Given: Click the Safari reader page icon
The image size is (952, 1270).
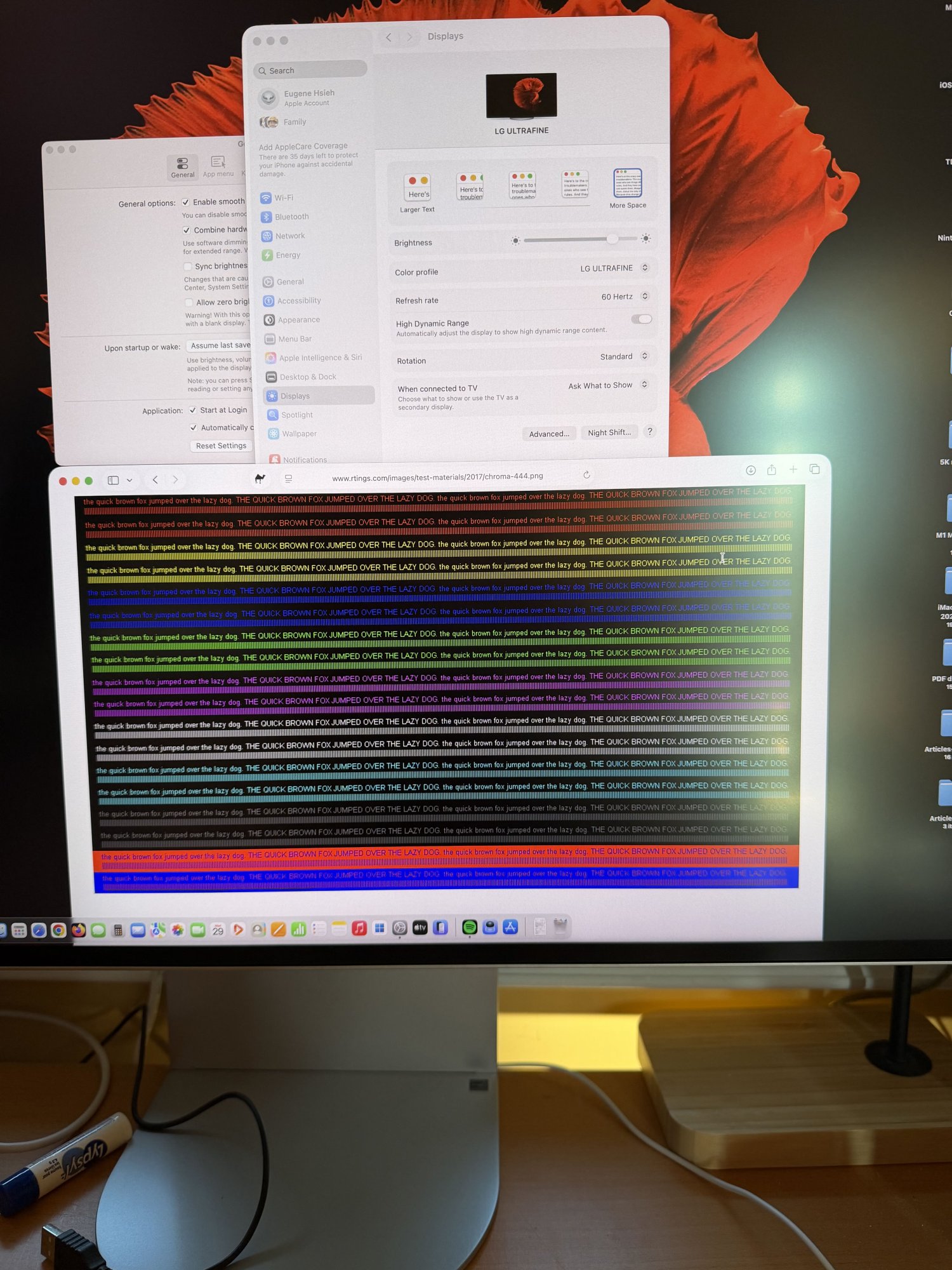Looking at the screenshot, I should click(x=288, y=479).
